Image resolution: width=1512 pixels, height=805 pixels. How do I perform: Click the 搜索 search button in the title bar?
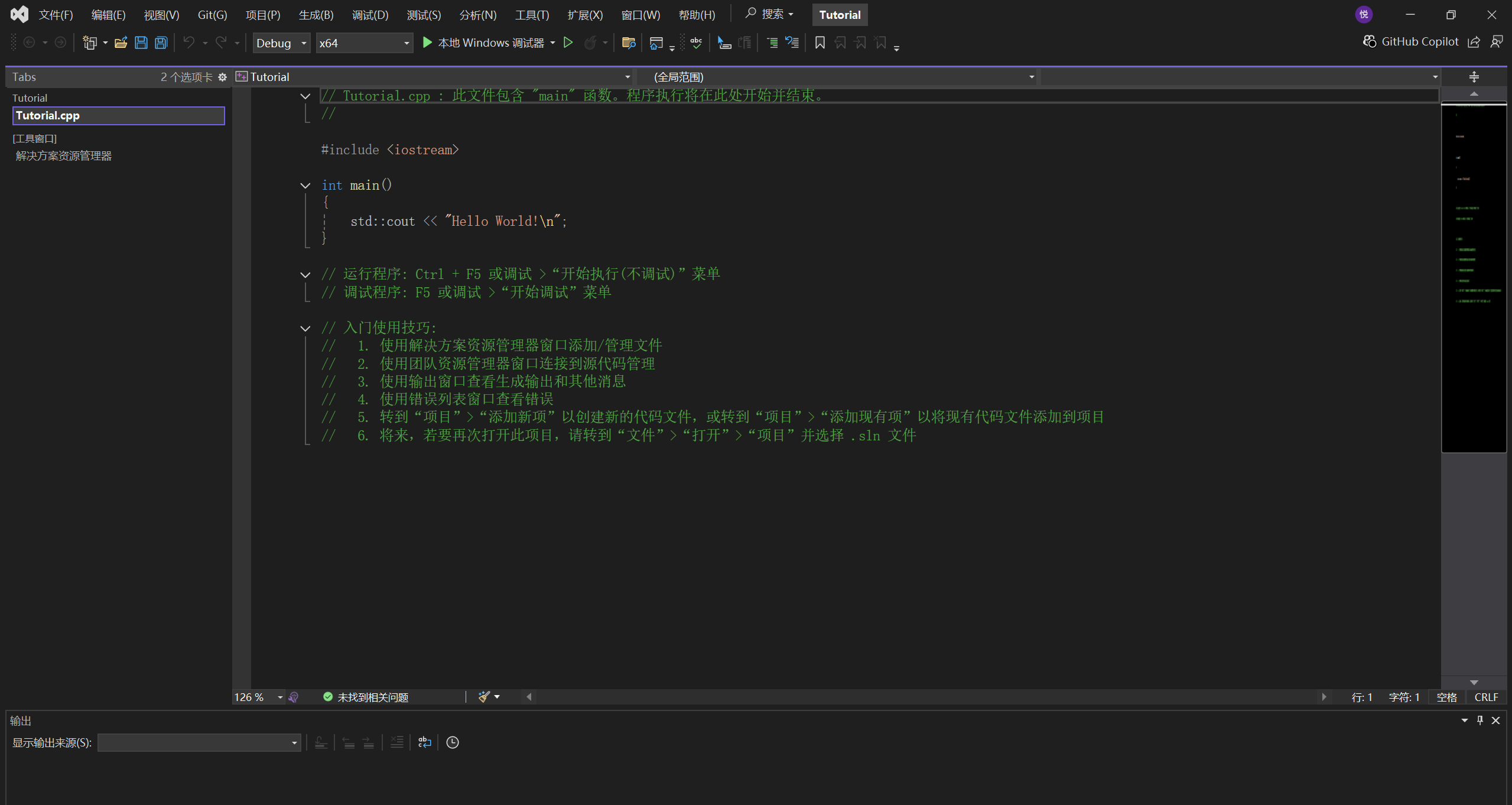(770, 14)
